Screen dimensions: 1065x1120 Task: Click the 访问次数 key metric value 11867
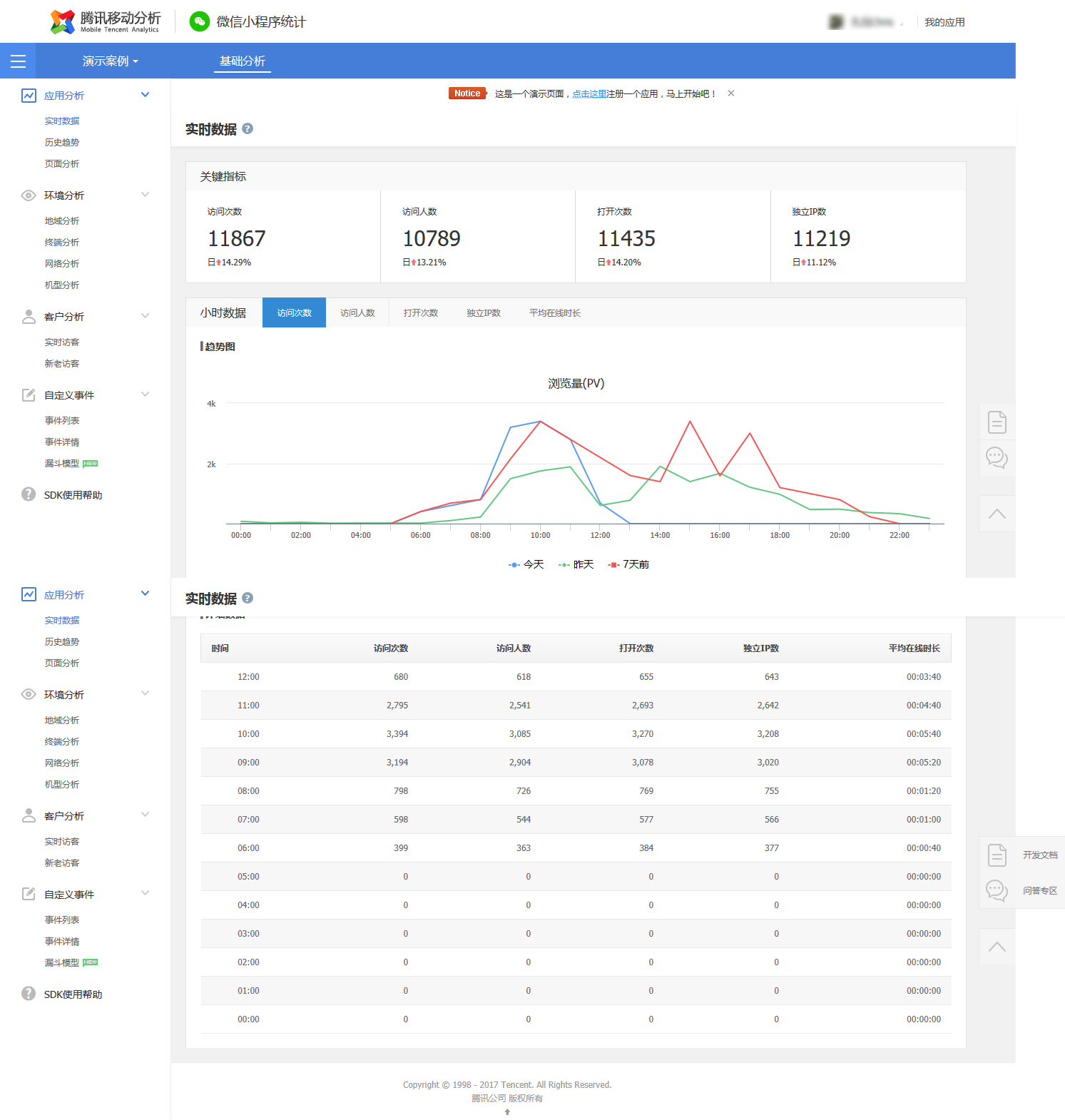[237, 238]
